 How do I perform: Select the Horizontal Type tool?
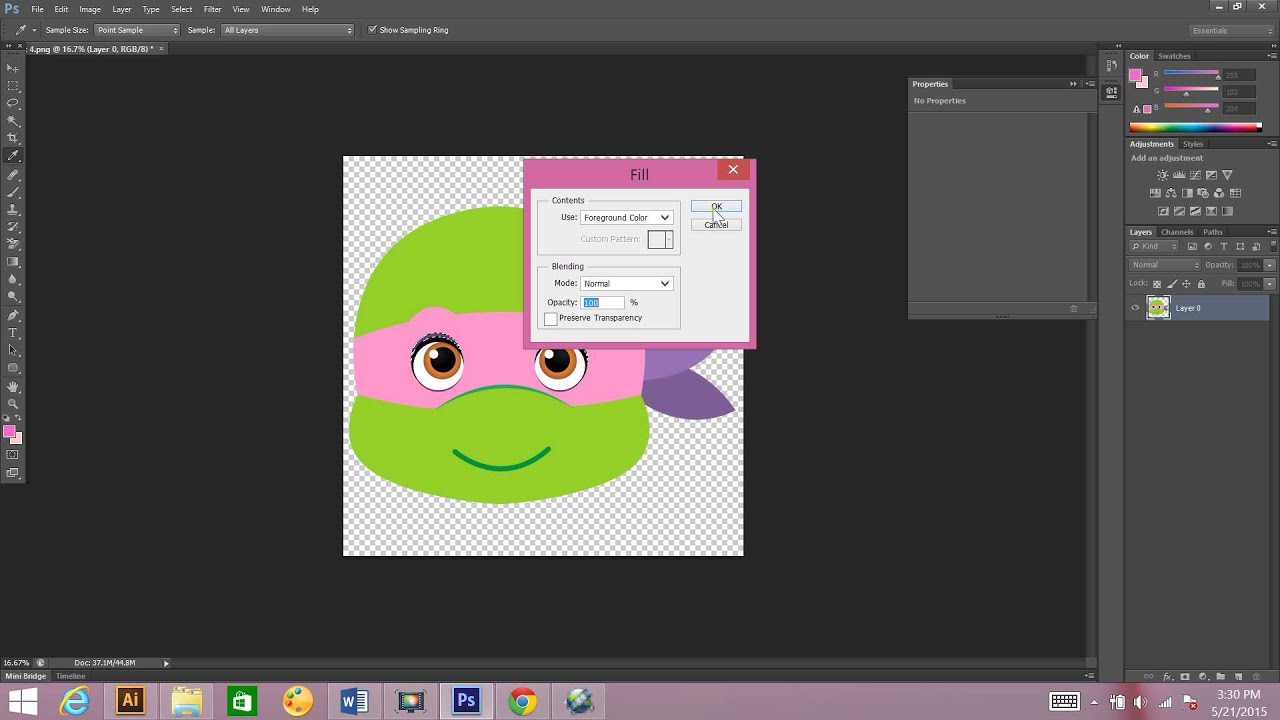pyautogui.click(x=13, y=333)
